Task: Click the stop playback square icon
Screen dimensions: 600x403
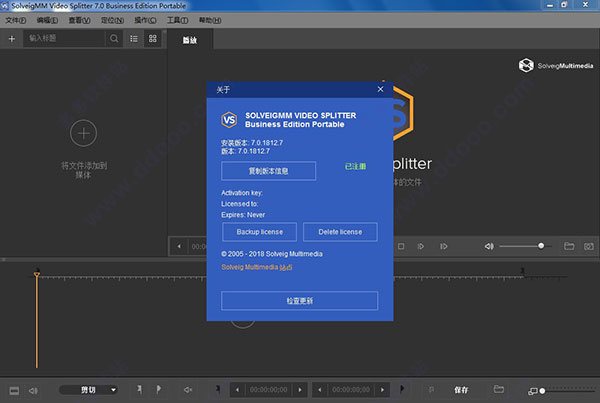Action: point(401,246)
